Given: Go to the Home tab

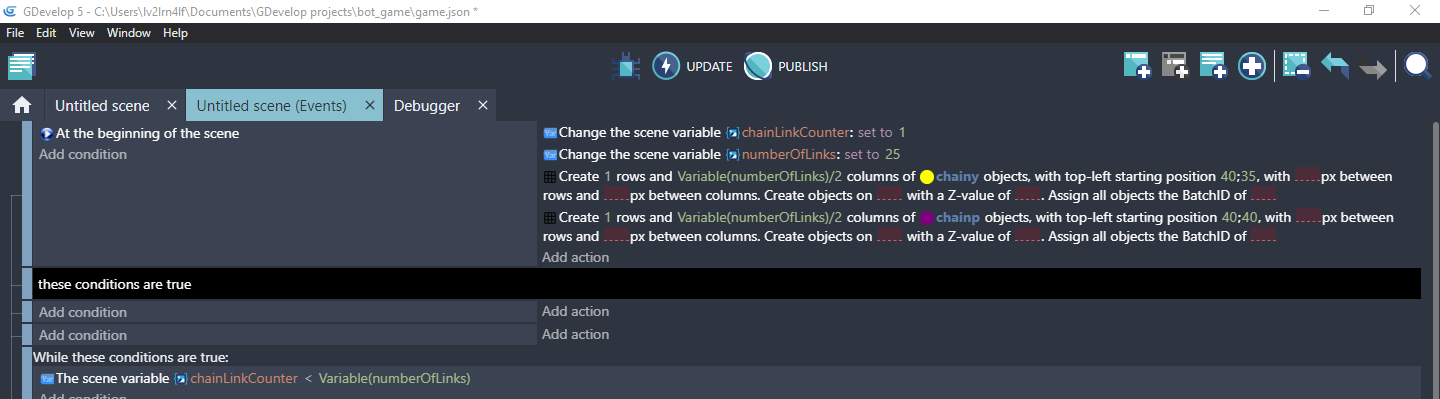Looking at the screenshot, I should pos(21,105).
